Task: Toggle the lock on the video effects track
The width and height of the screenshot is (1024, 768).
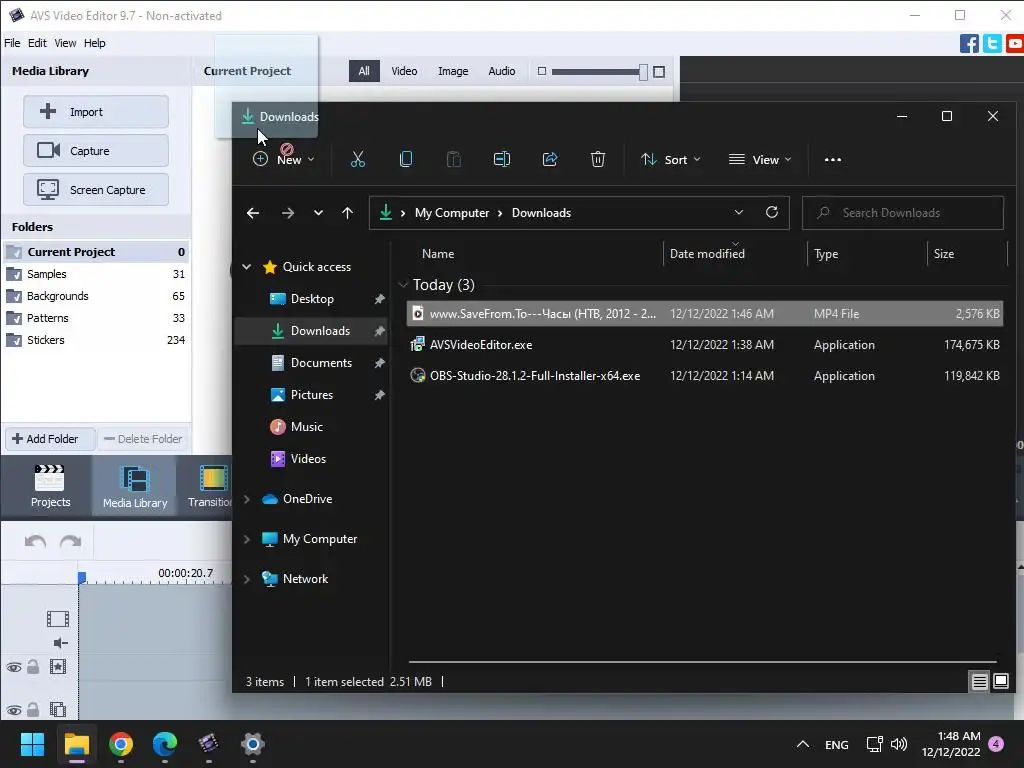Action: [33, 667]
